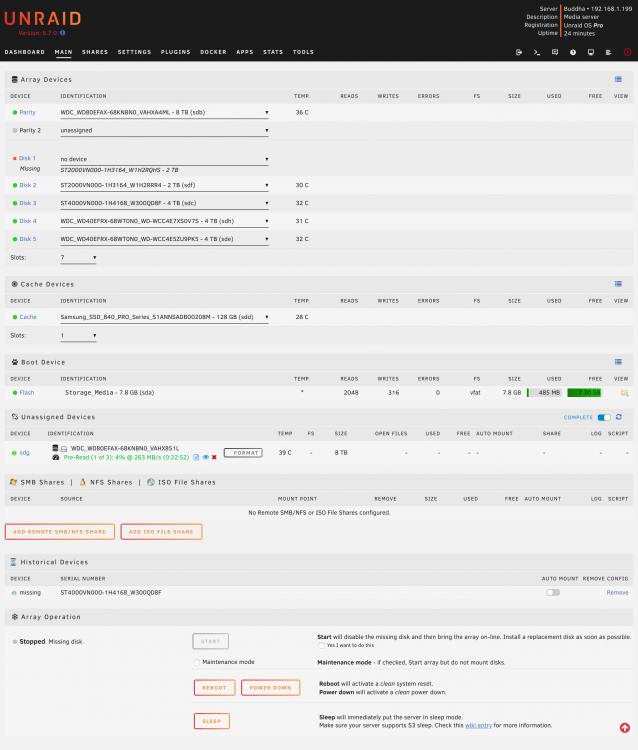Click the monitor info icon in header
638x750 pixels.
click(x=591, y=52)
